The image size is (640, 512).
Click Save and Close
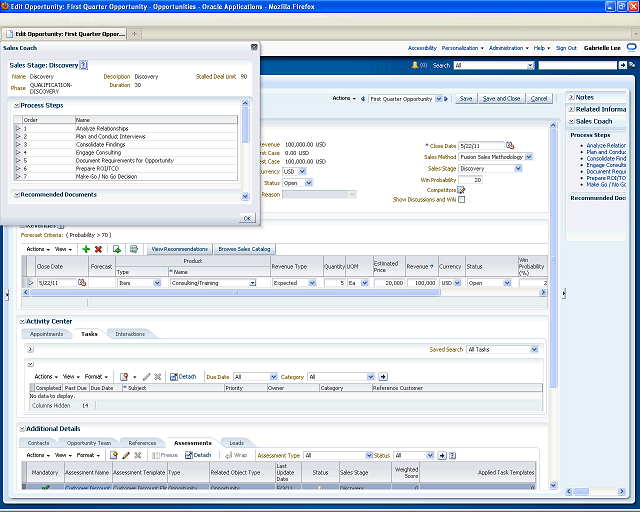click(x=501, y=98)
